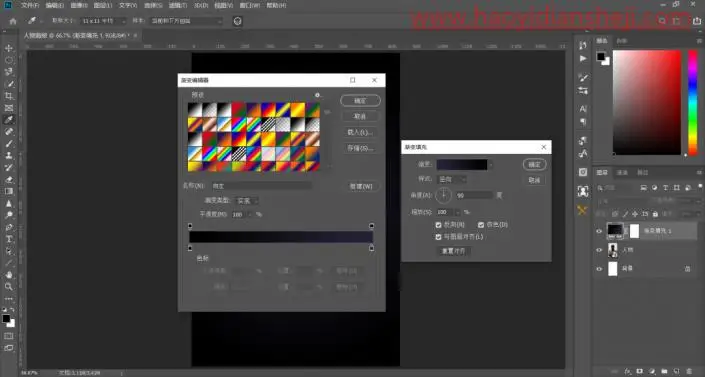Hide the 人物 layer
Screen dimensions: 705x377
[599, 250]
